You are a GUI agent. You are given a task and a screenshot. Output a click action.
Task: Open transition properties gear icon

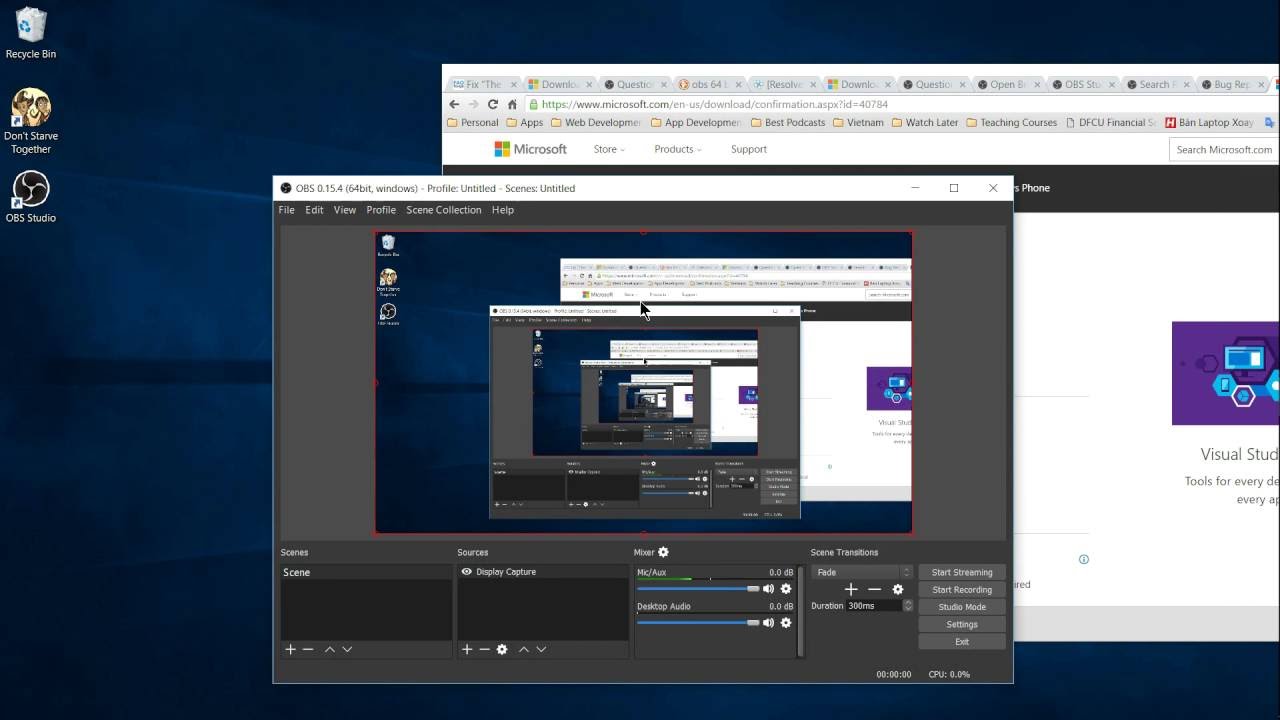coord(898,589)
